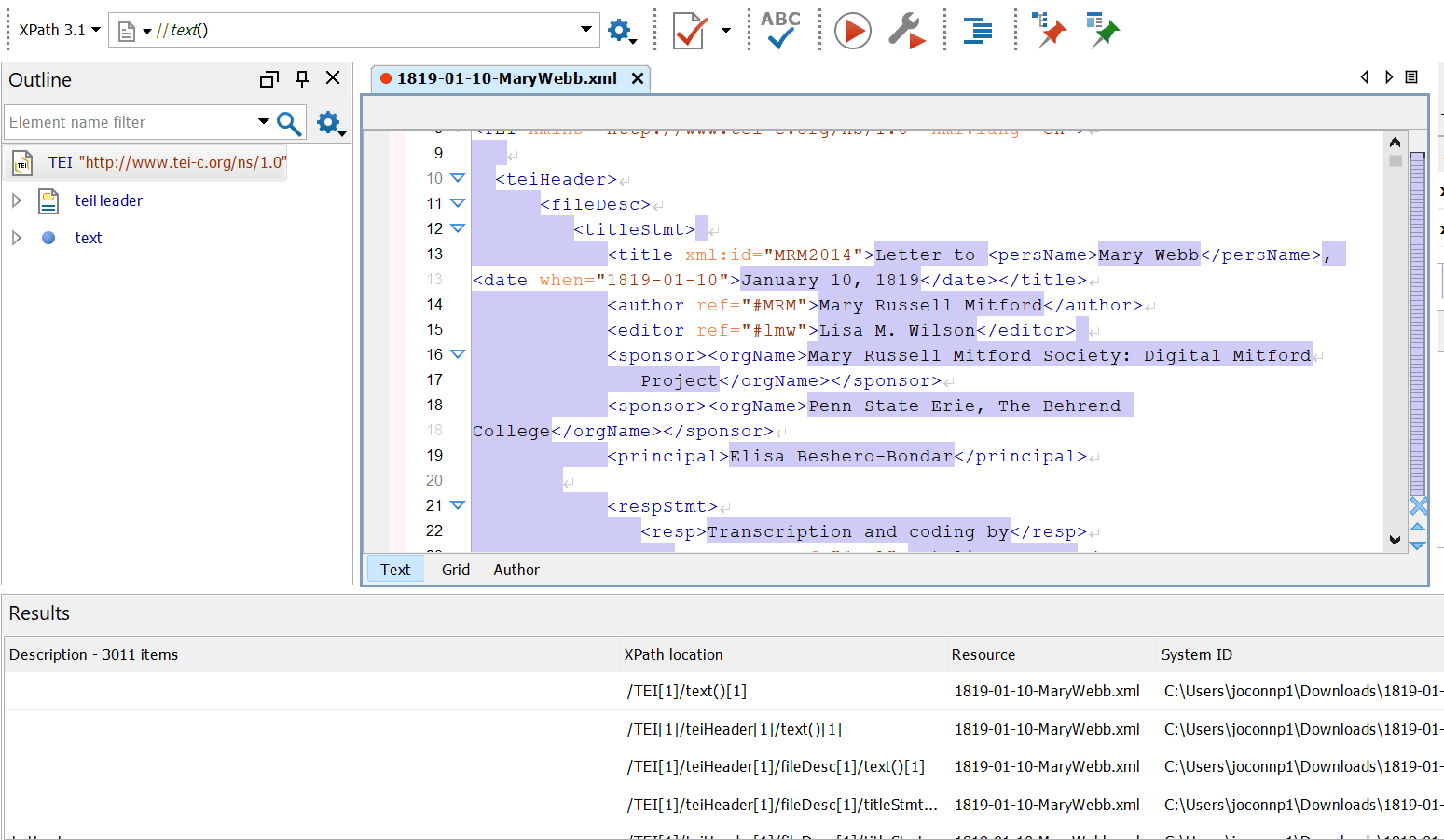The image size is (1444, 840).
Task: Select the TEI root node in Outline
Action: [x=145, y=162]
